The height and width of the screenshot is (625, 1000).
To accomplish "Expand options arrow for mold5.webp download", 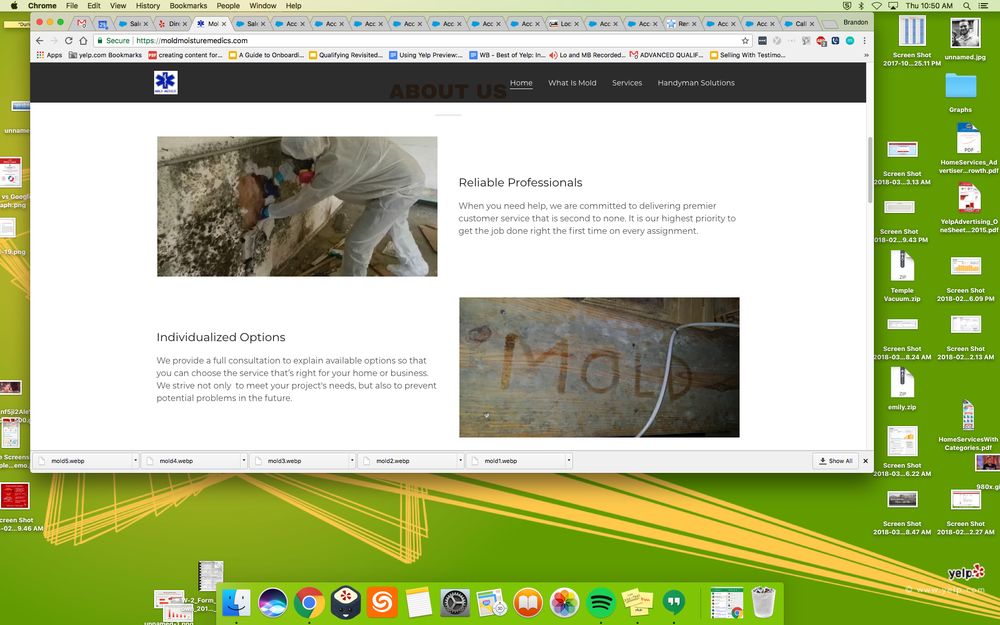I will pos(135,461).
